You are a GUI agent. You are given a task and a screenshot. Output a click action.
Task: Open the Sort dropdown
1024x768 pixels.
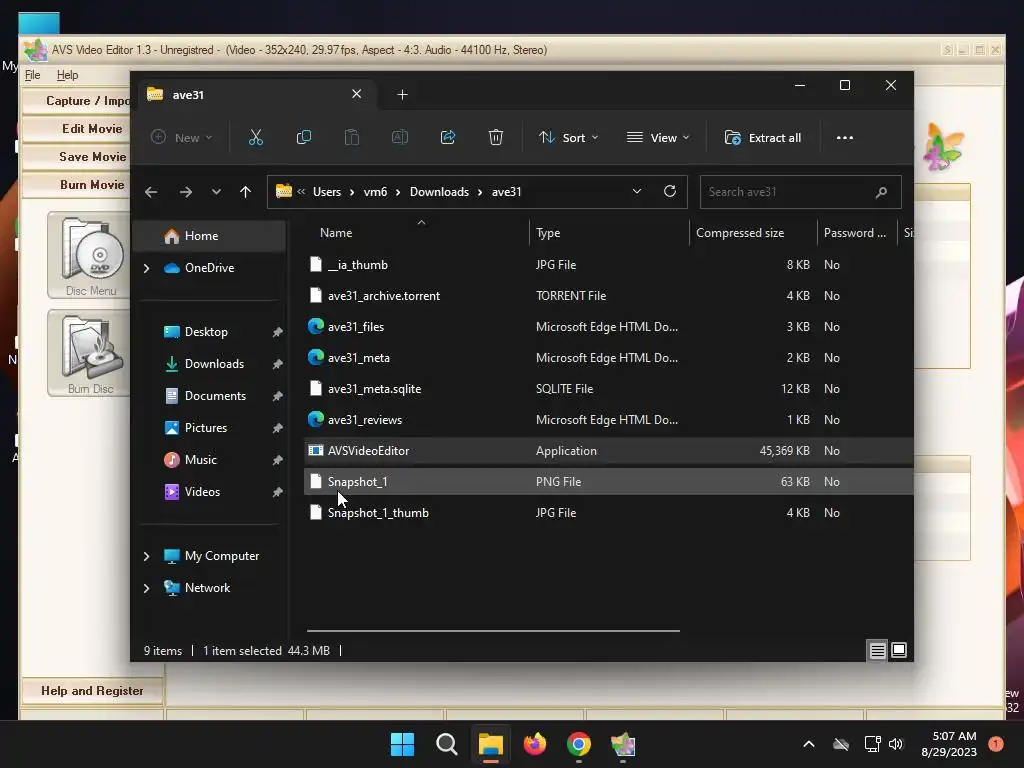pyautogui.click(x=568, y=138)
